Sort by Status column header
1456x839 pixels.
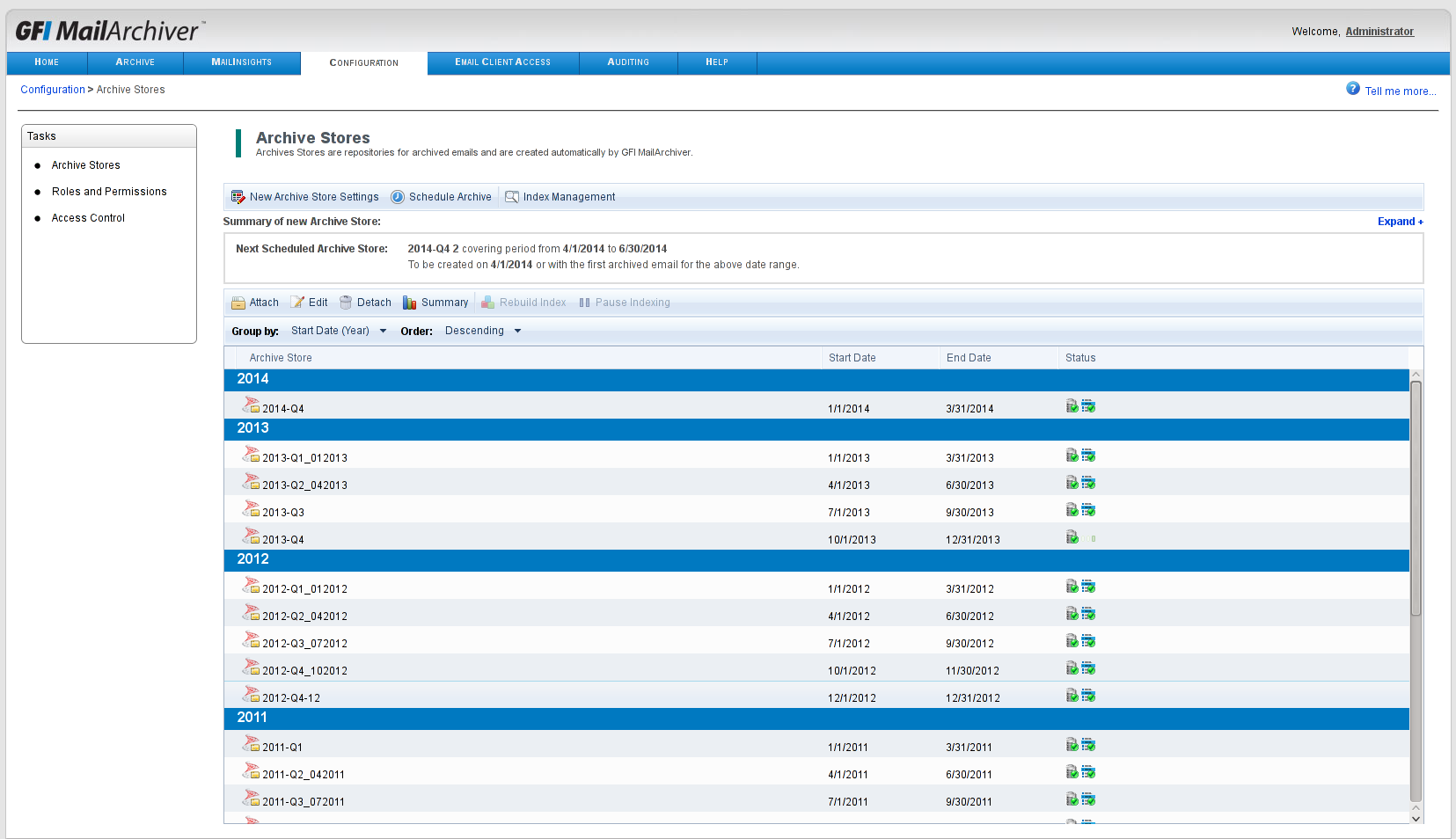pyautogui.click(x=1080, y=358)
